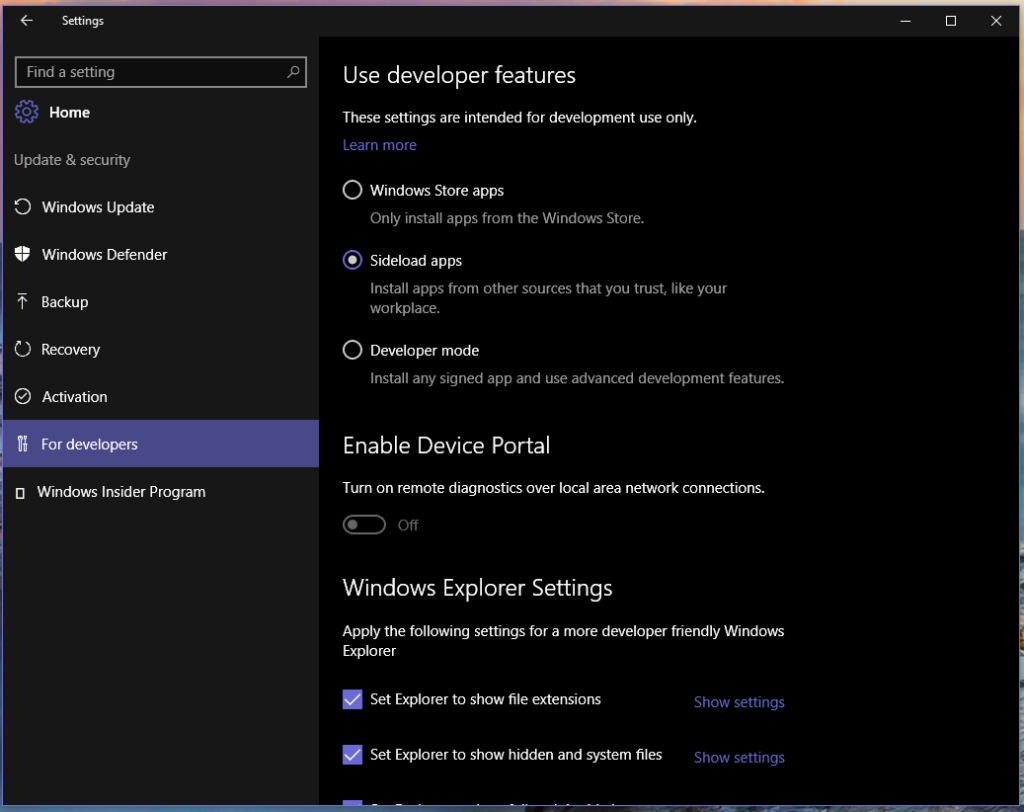
Task: Choose the Sideload apps option
Action: pyautogui.click(x=352, y=260)
